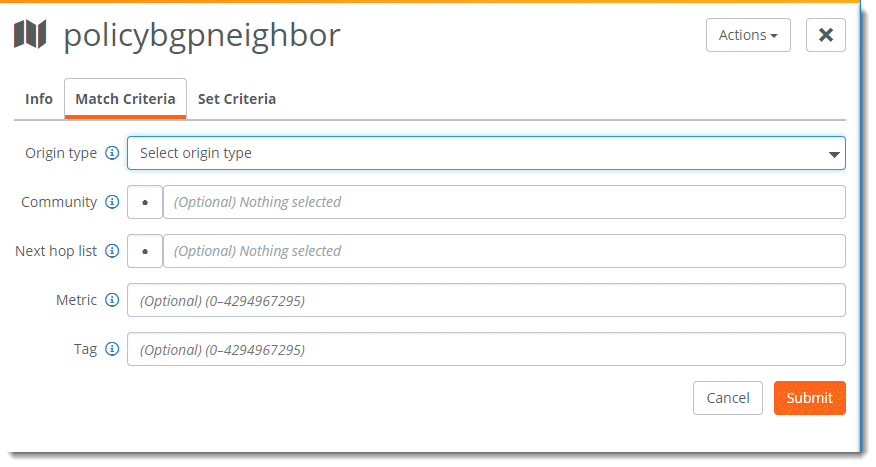Go to the Set Criteria tab
The width and height of the screenshot is (876, 467).
(x=237, y=99)
